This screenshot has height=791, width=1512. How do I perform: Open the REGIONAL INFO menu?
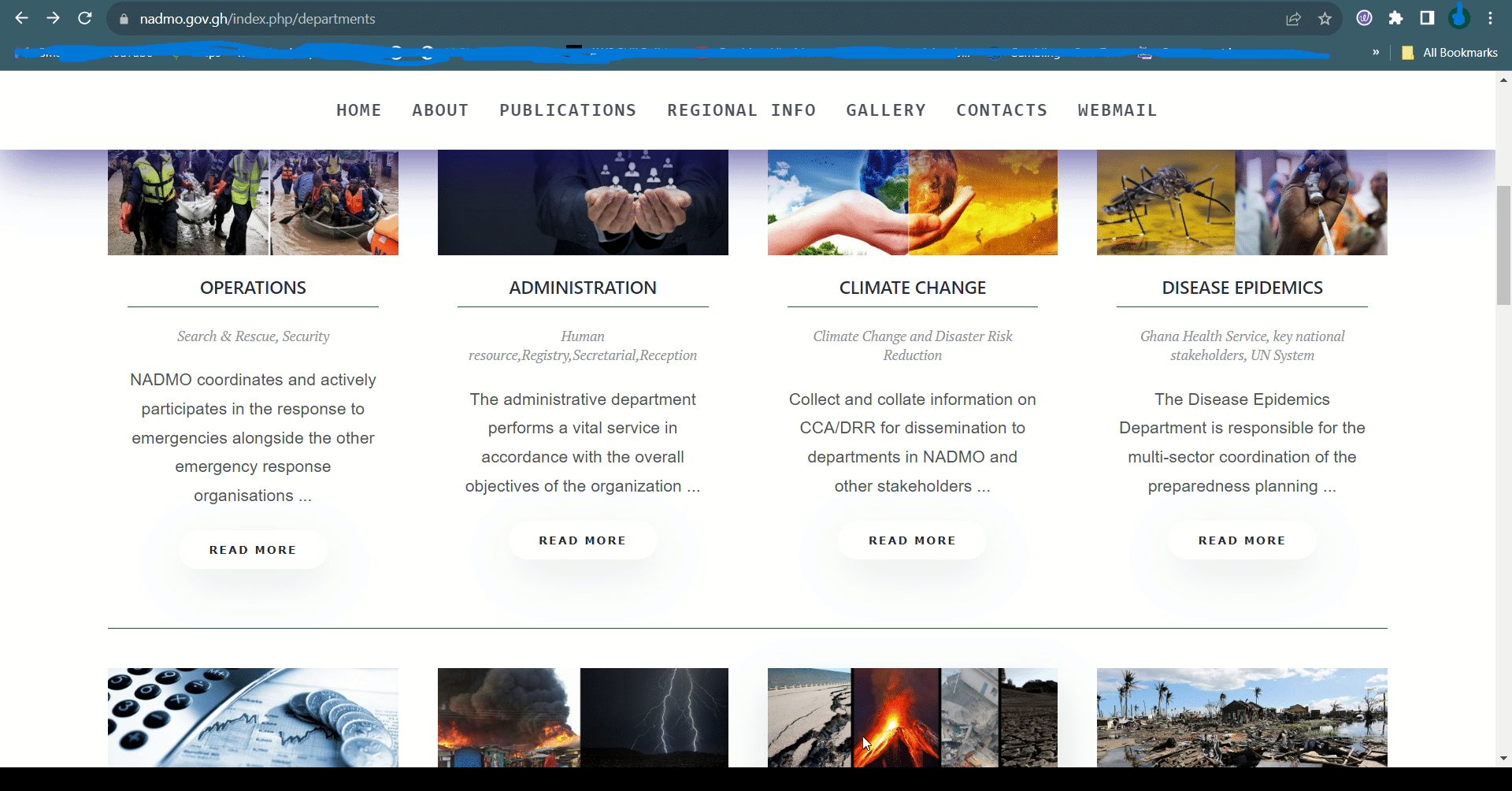pyautogui.click(x=741, y=110)
